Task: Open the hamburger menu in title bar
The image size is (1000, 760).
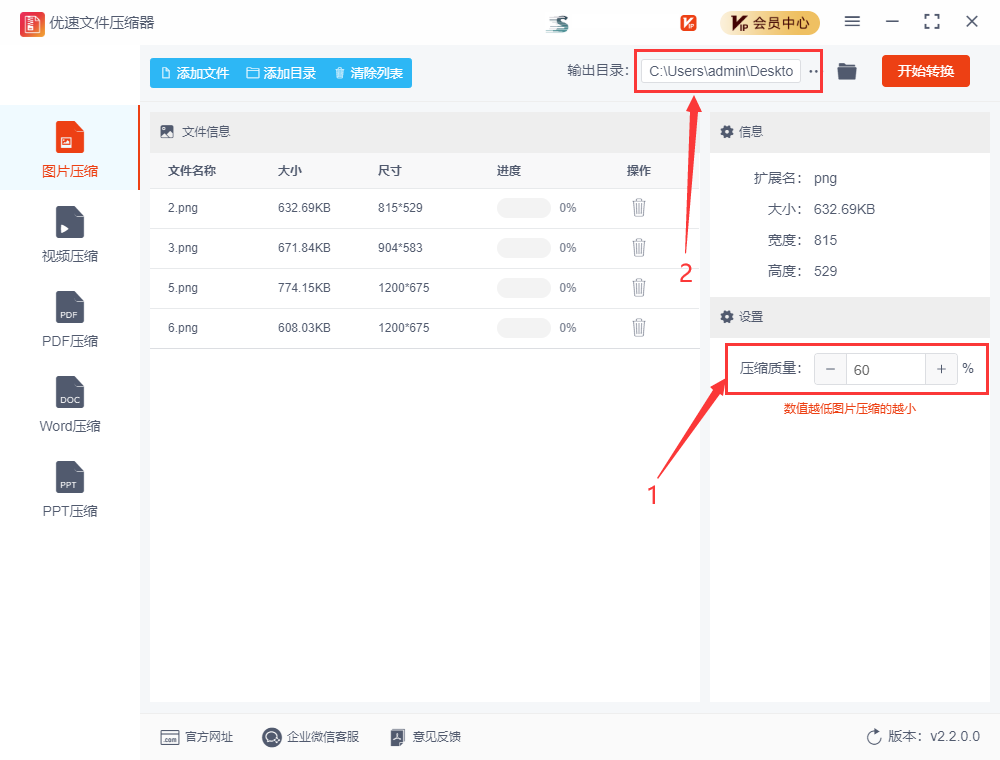Action: [x=852, y=22]
